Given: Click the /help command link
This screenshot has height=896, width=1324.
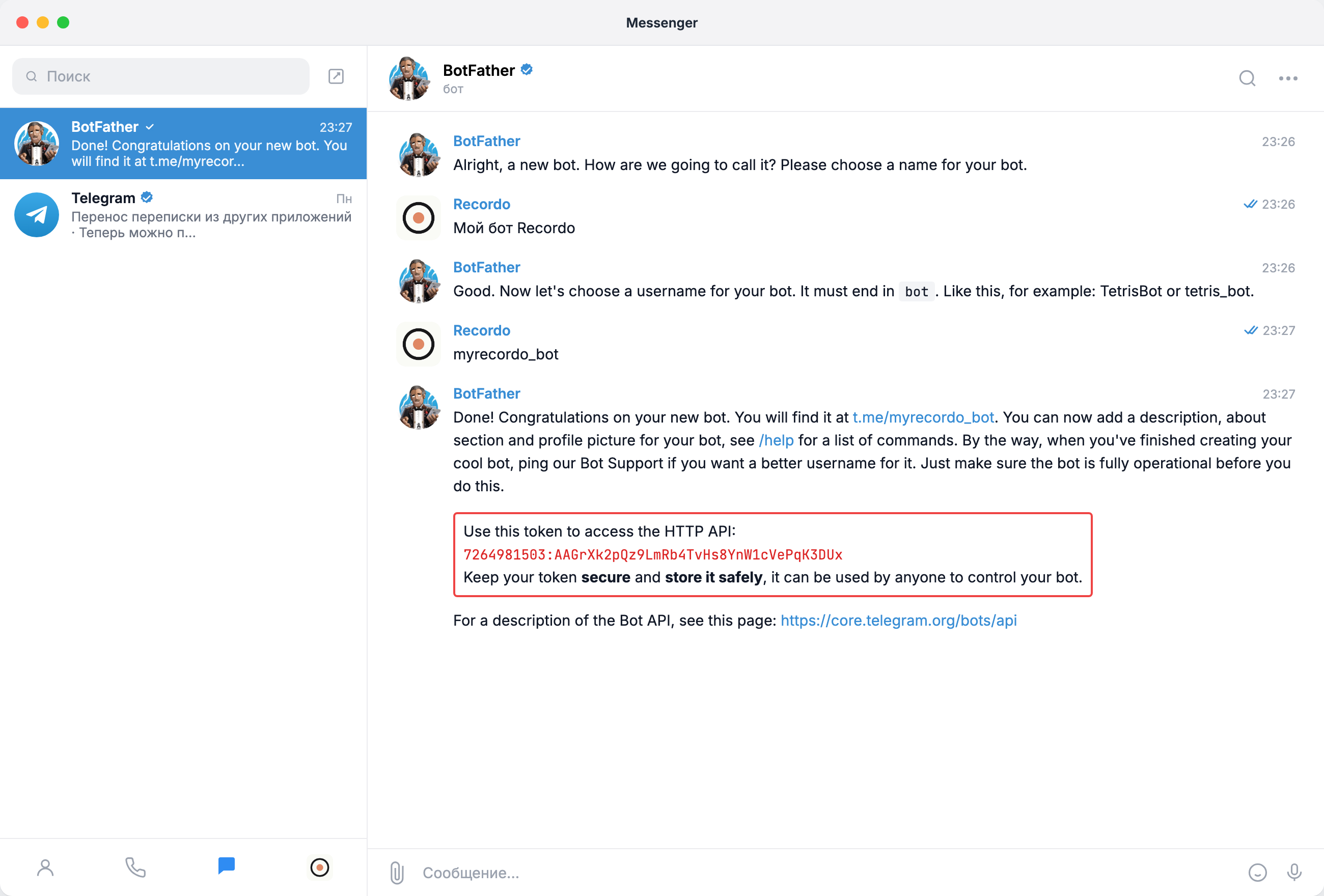Looking at the screenshot, I should [x=776, y=440].
